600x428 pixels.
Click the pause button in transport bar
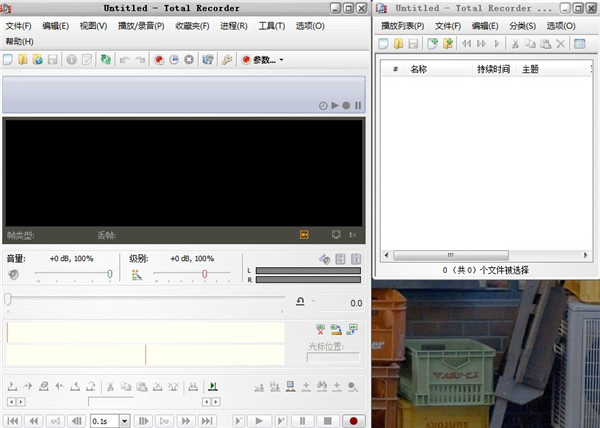click(x=304, y=421)
